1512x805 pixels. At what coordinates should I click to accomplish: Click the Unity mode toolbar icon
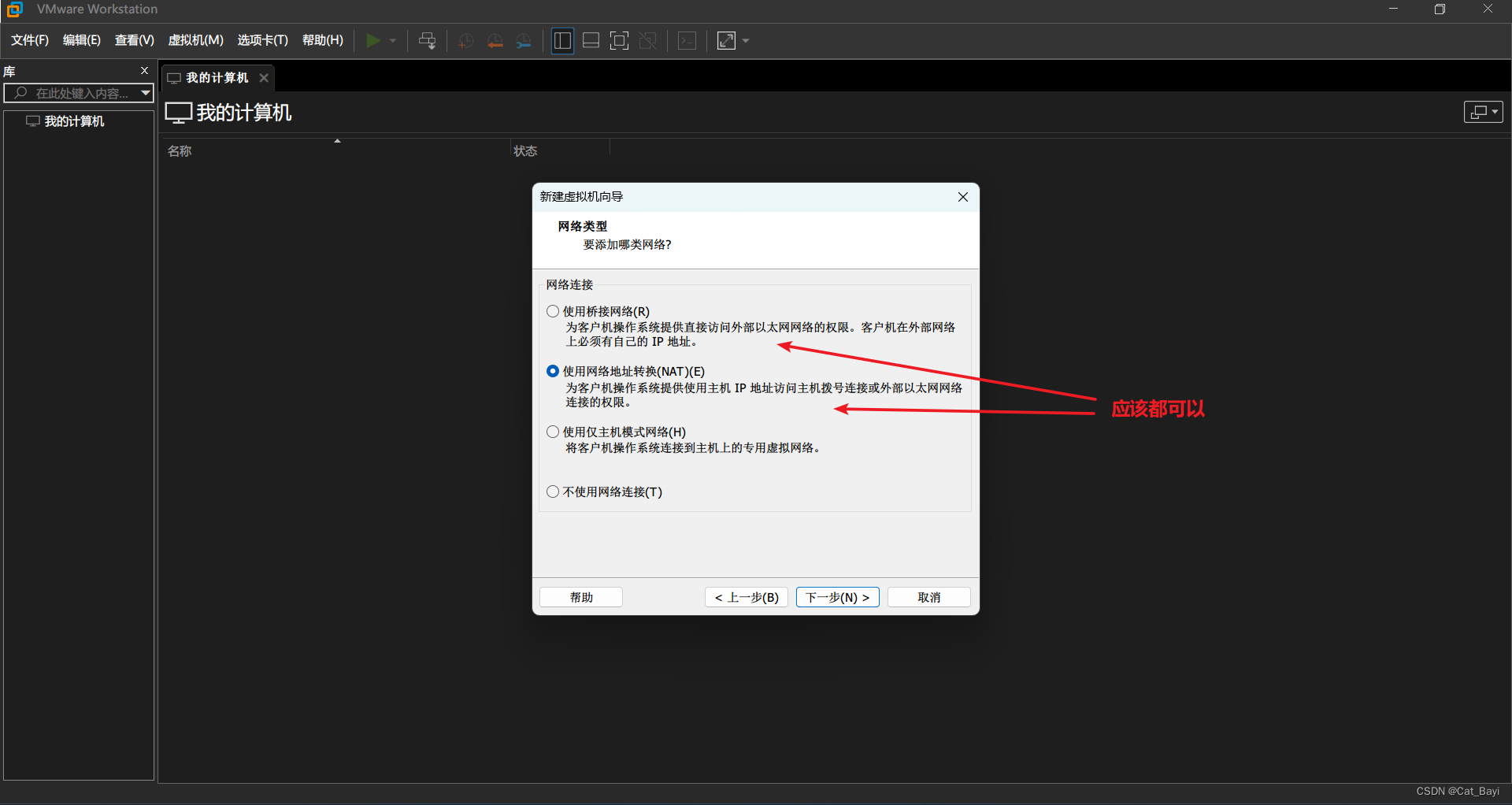tap(648, 41)
